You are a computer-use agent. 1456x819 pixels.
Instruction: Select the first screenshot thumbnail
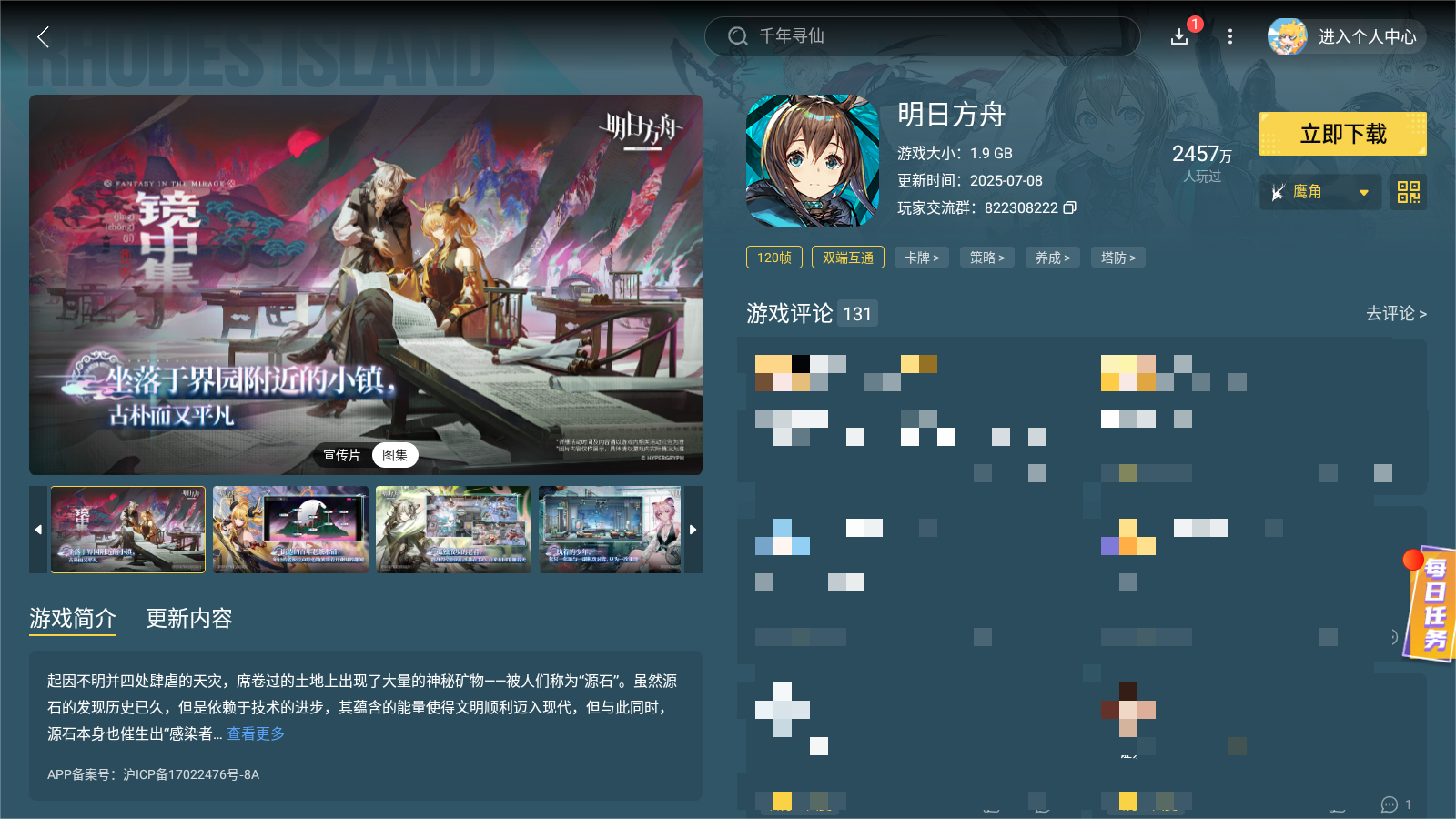[x=127, y=529]
